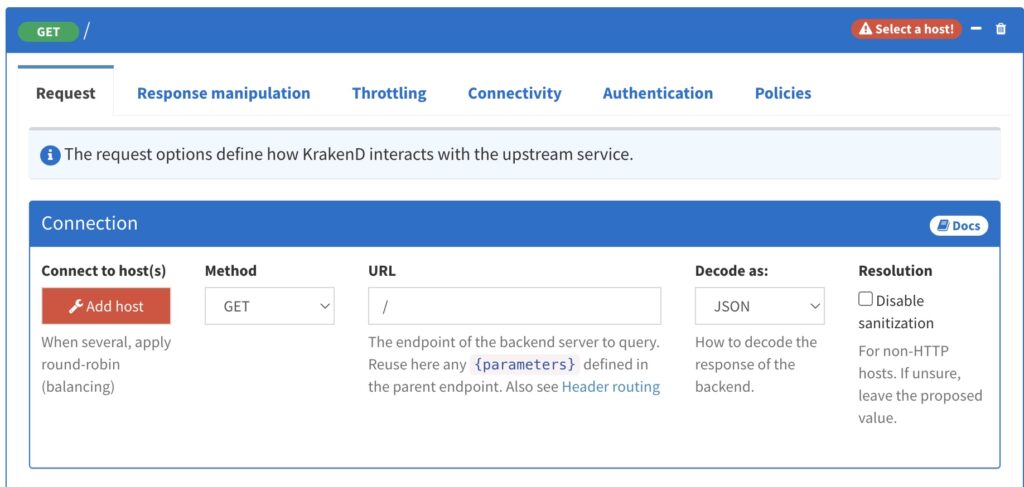Click the Select a host! warning badge
1024x487 pixels.
point(906,29)
